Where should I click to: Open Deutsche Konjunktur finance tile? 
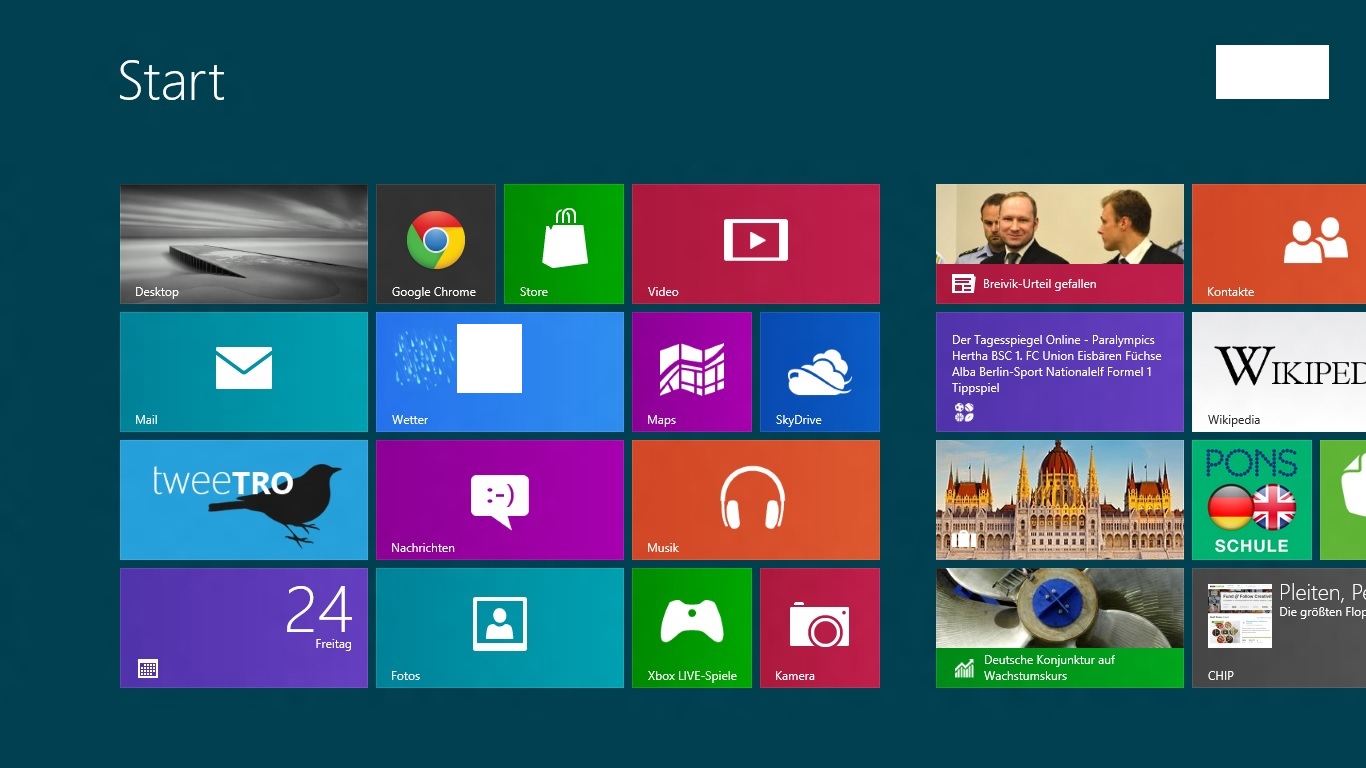click(1060, 628)
